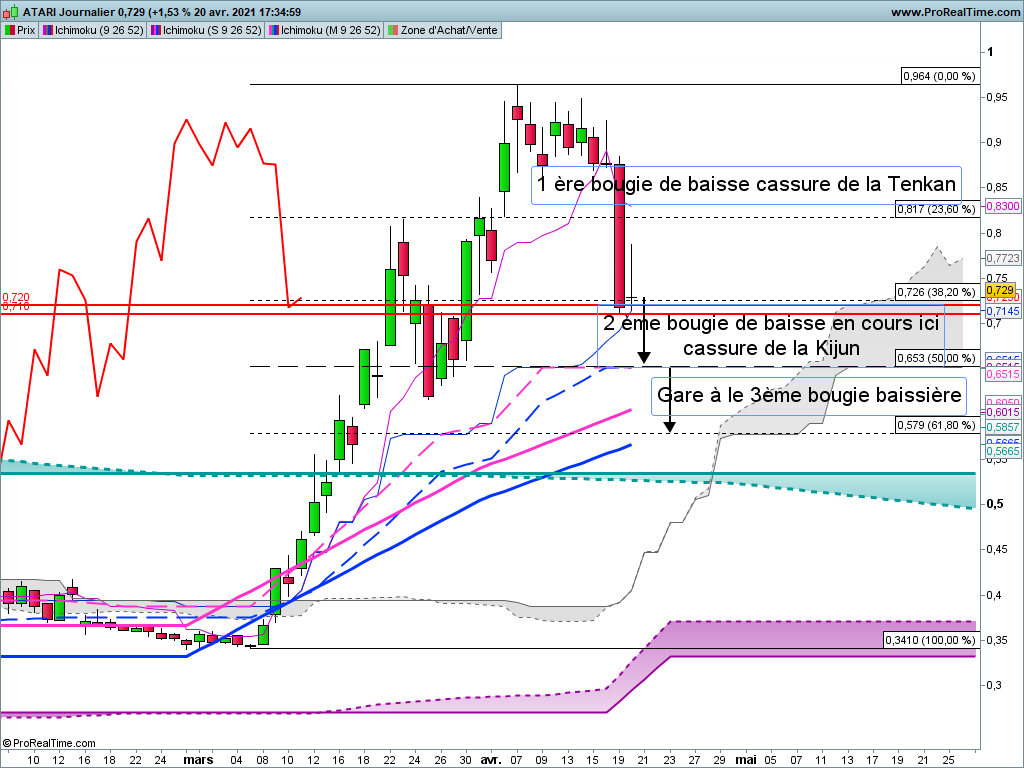Viewport: 1024px width, 768px height.
Task: Click the yellow 0,729 current price tag
Action: click(1000, 290)
